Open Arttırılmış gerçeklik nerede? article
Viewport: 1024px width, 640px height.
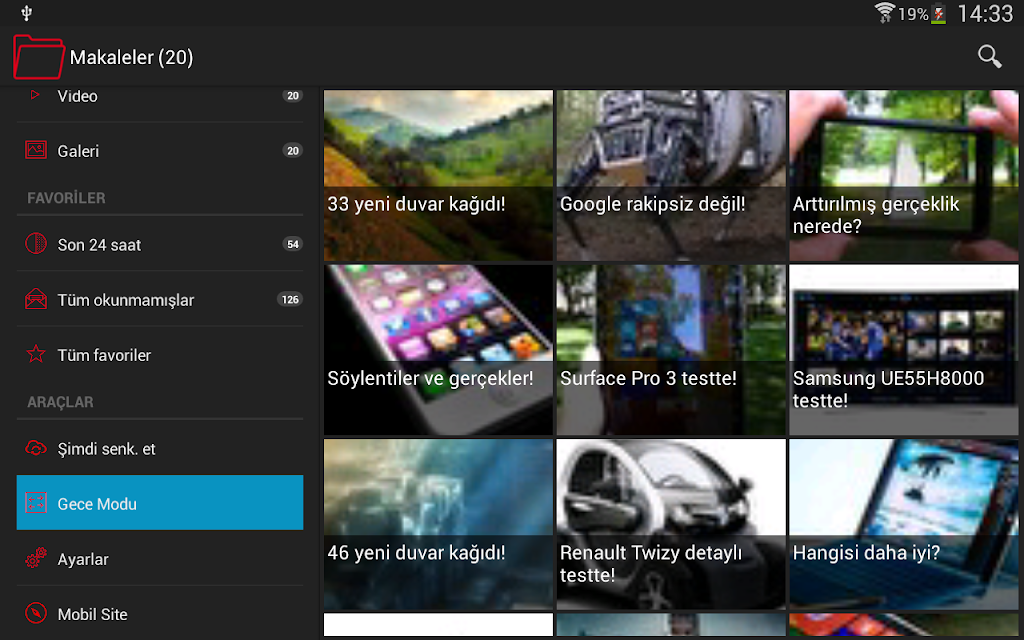[x=903, y=176]
